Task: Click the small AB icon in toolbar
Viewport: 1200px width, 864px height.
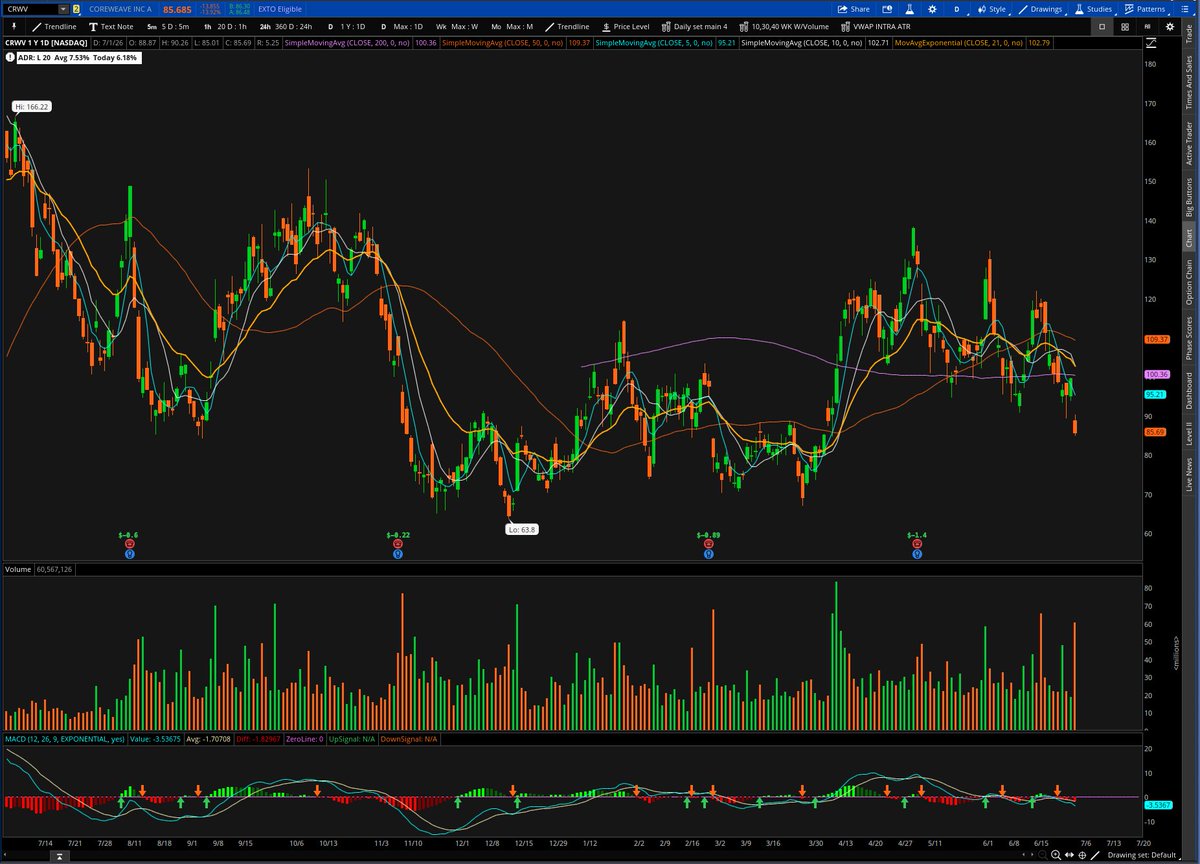Action: click(x=1147, y=27)
